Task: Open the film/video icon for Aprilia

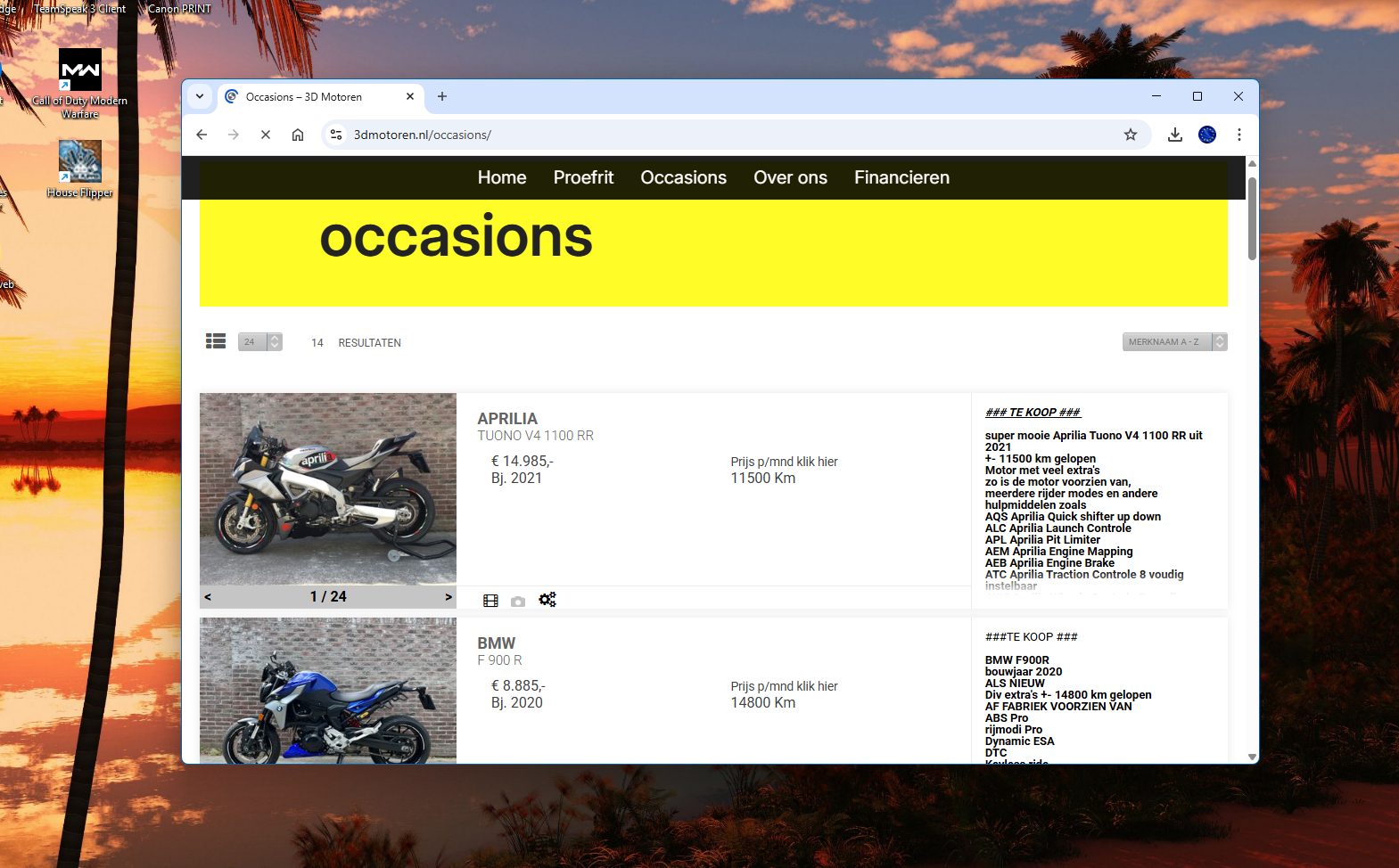Action: [490, 601]
